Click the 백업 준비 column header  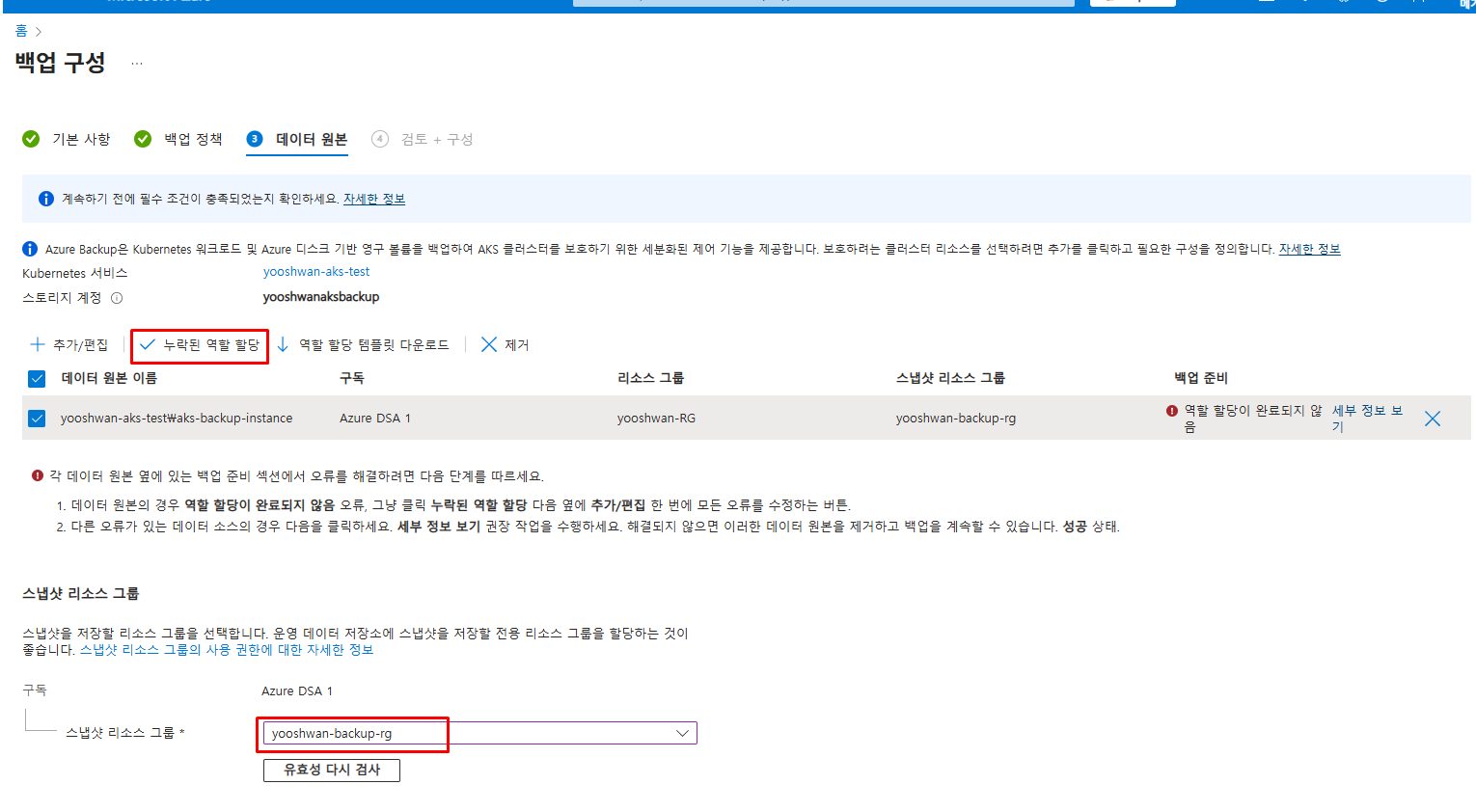click(1201, 378)
